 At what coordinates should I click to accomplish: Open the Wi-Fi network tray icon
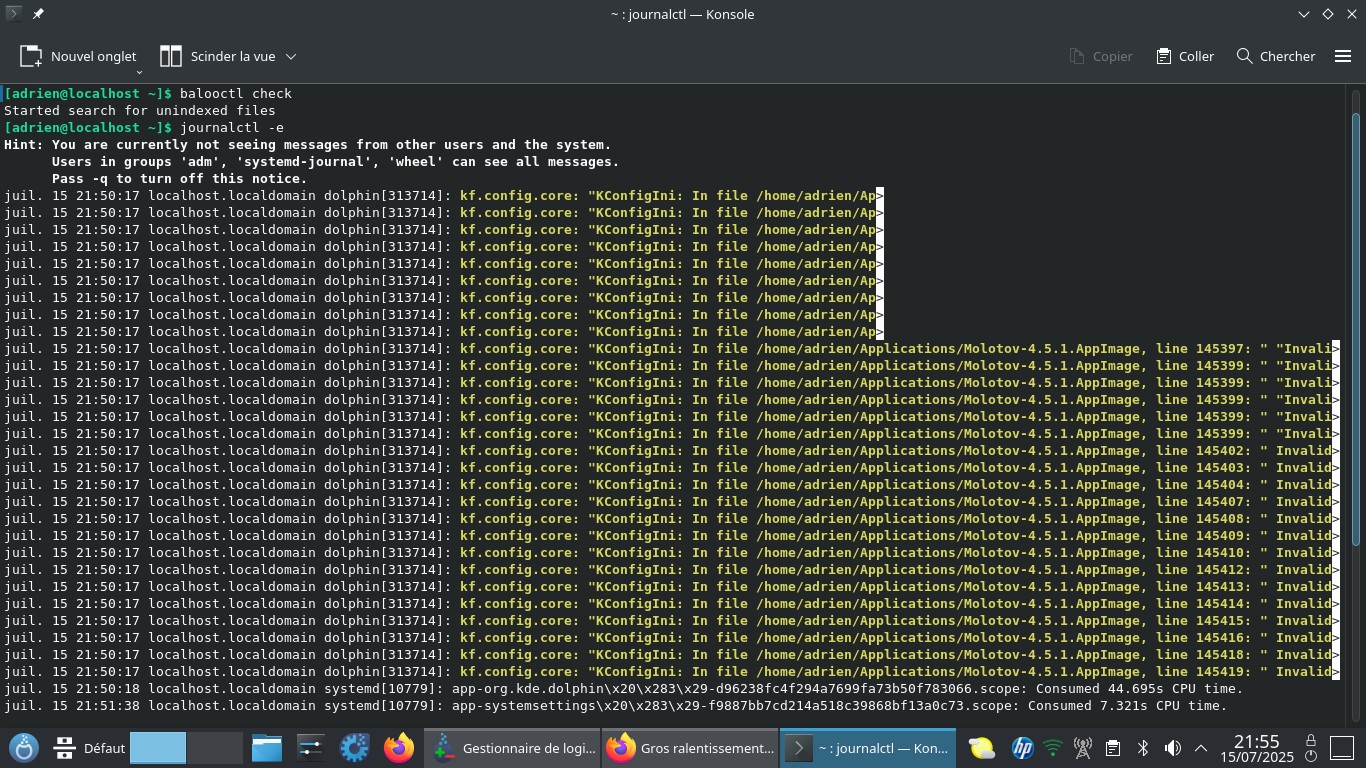tap(1052, 747)
